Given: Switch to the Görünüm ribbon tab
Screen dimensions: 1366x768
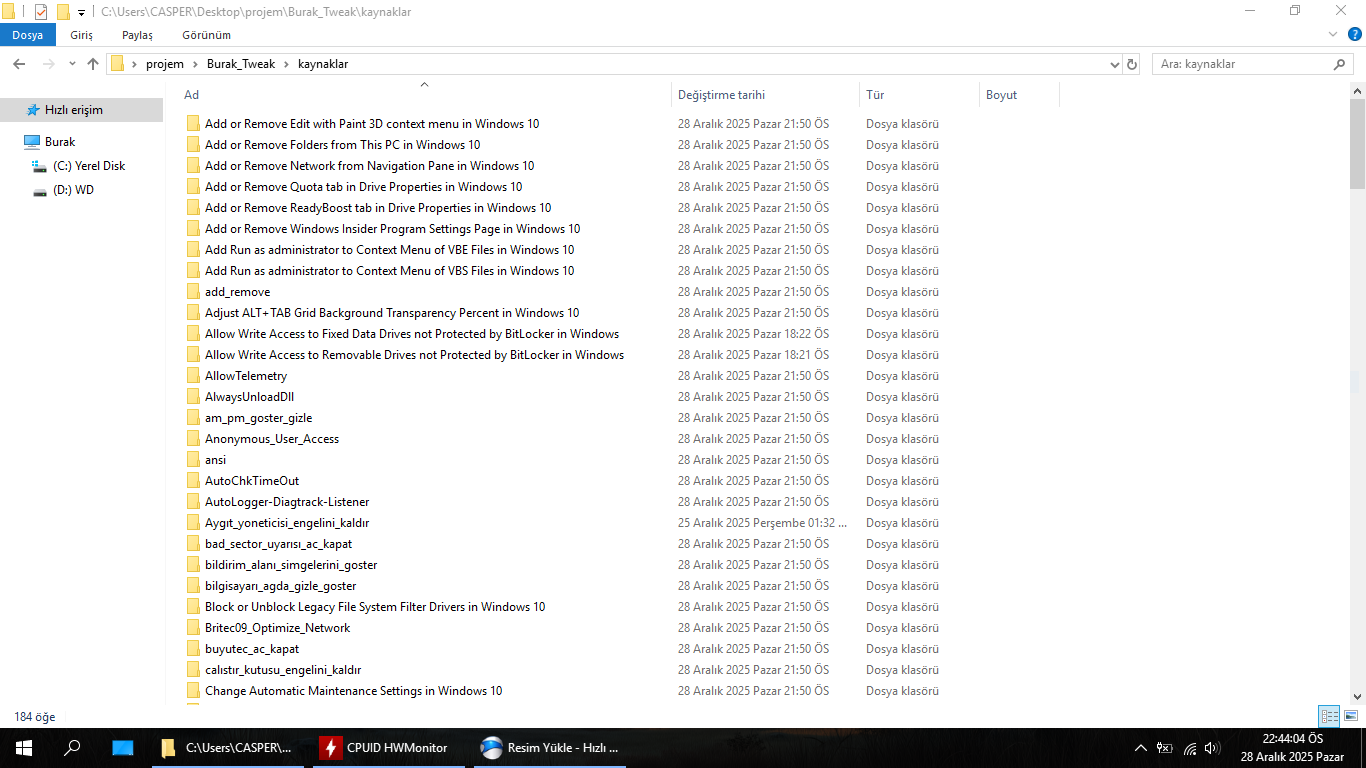Looking at the screenshot, I should [x=208, y=35].
